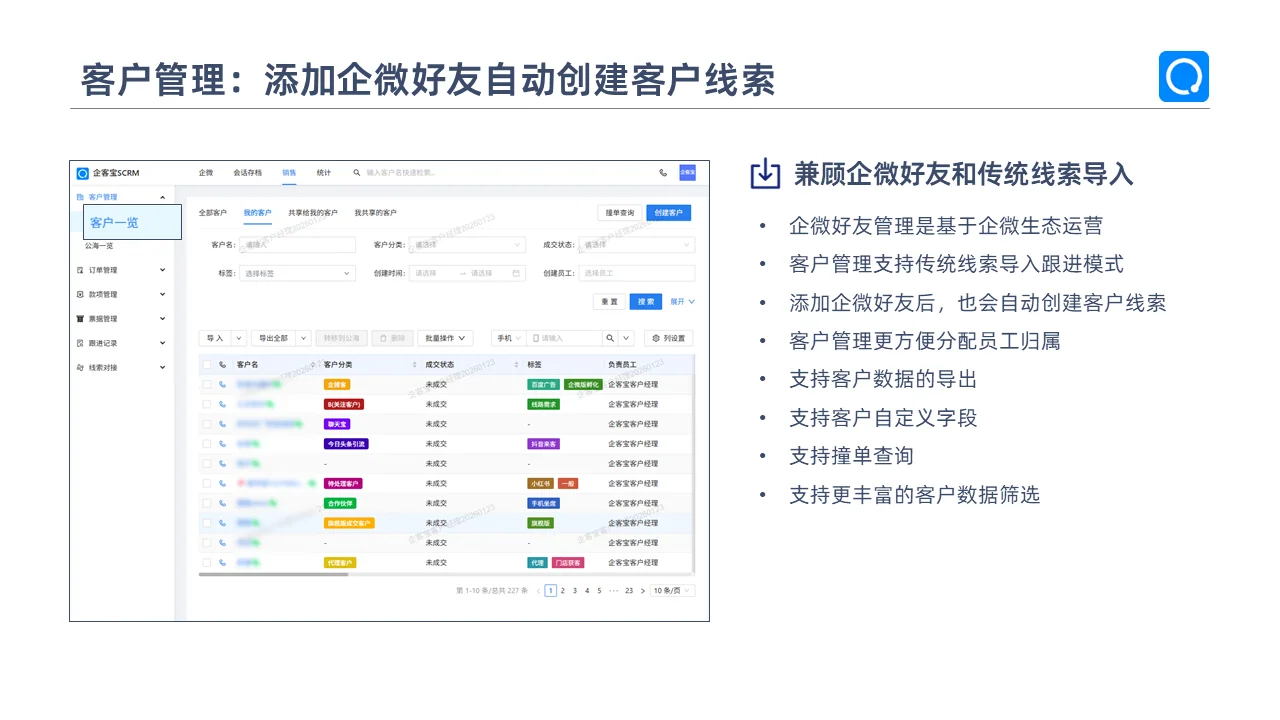Click the table's horizontal scrollbar
1280x720 pixels.
(x=273, y=575)
